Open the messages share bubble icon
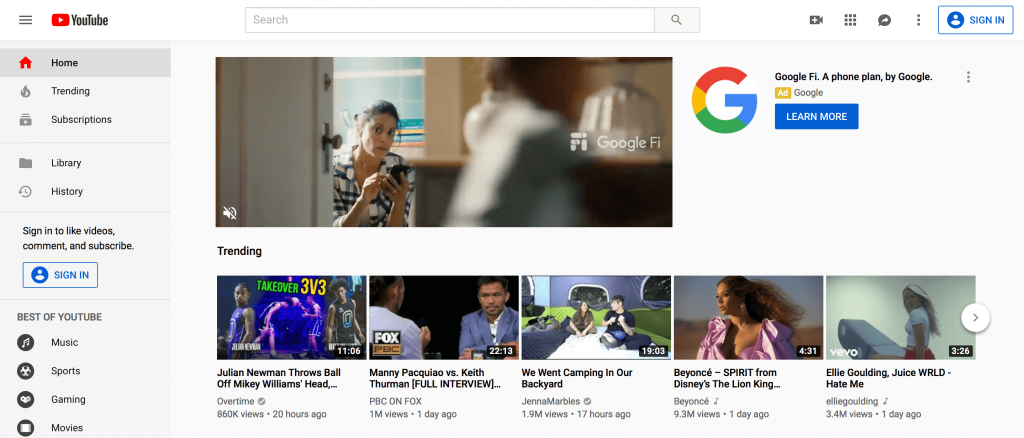Image resolution: width=1024 pixels, height=438 pixels. coord(884,20)
